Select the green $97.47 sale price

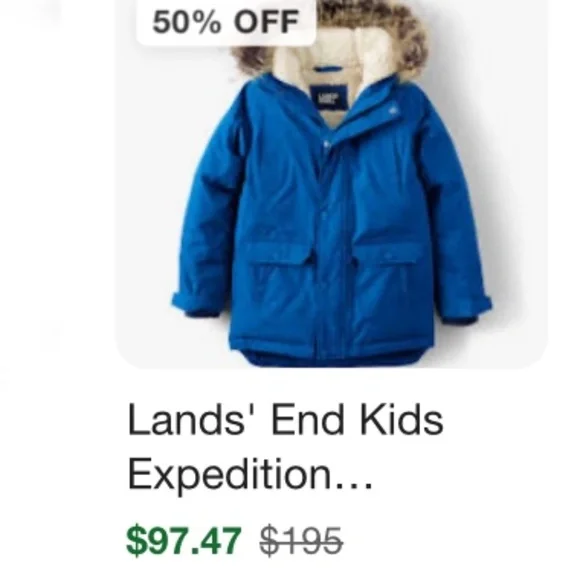[183, 540]
